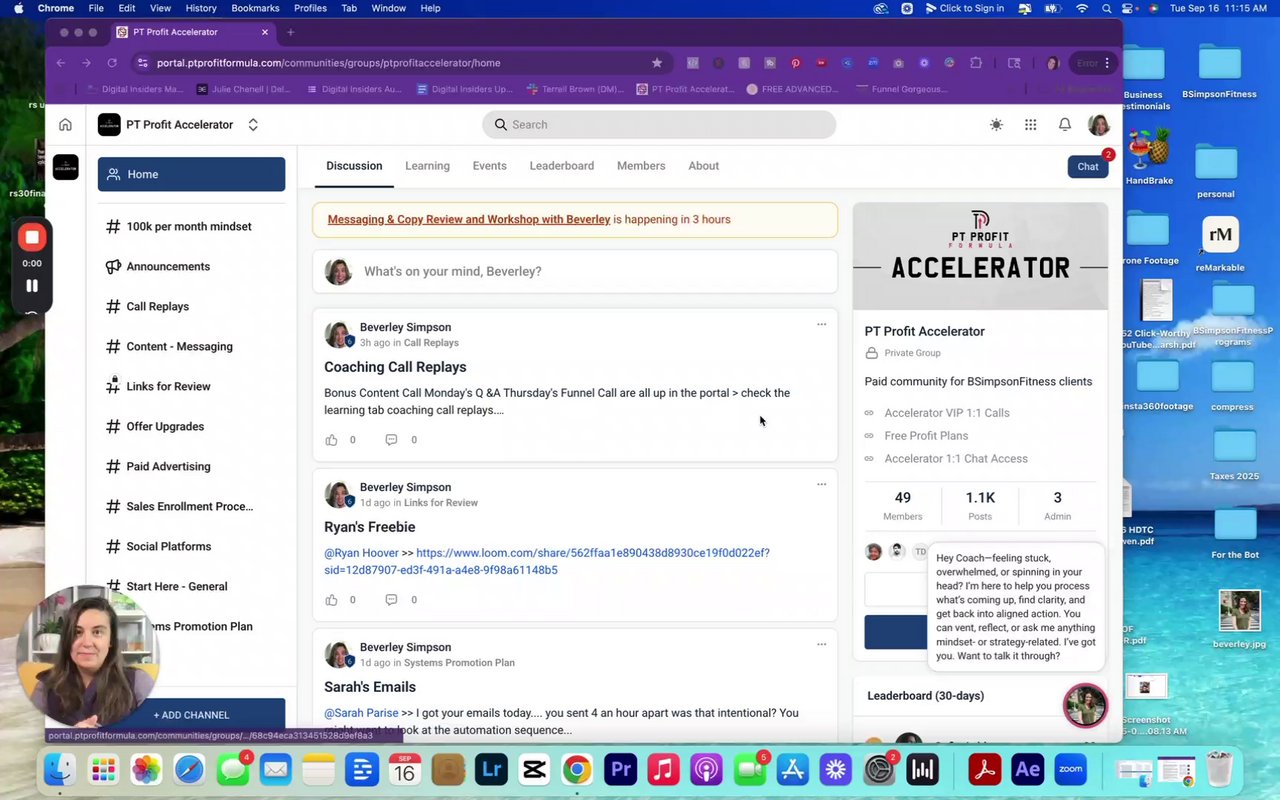Open options menu on Ryan's Freebie post
1280x800 pixels.
(x=822, y=484)
